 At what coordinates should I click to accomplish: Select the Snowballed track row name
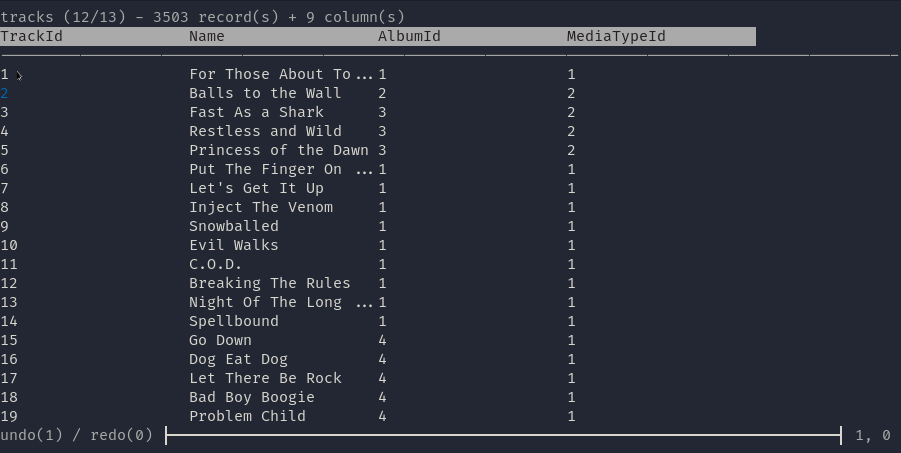234,226
